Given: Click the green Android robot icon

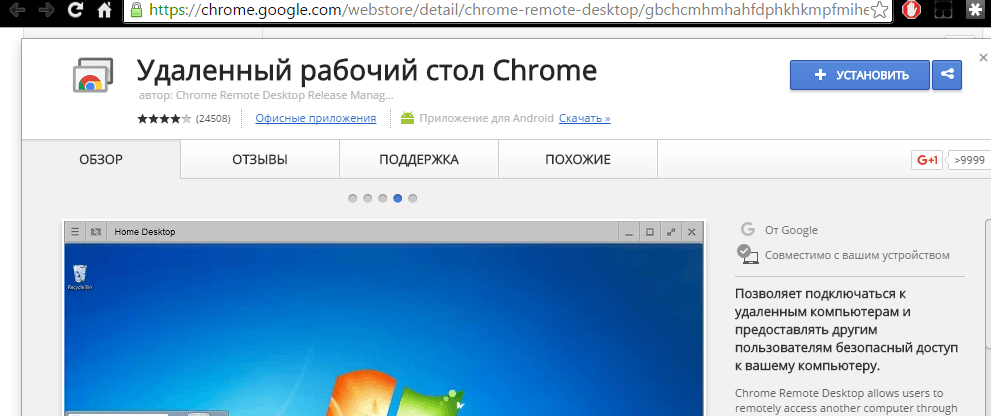Looking at the screenshot, I should pyautogui.click(x=408, y=118).
